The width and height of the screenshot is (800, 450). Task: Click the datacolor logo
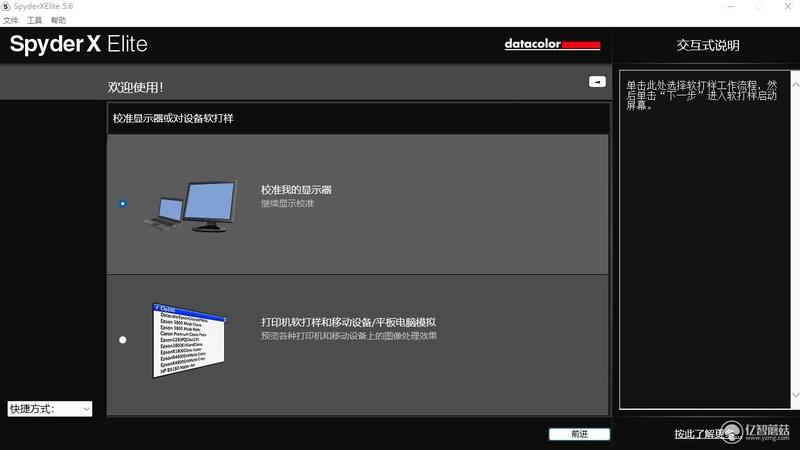(x=552, y=44)
